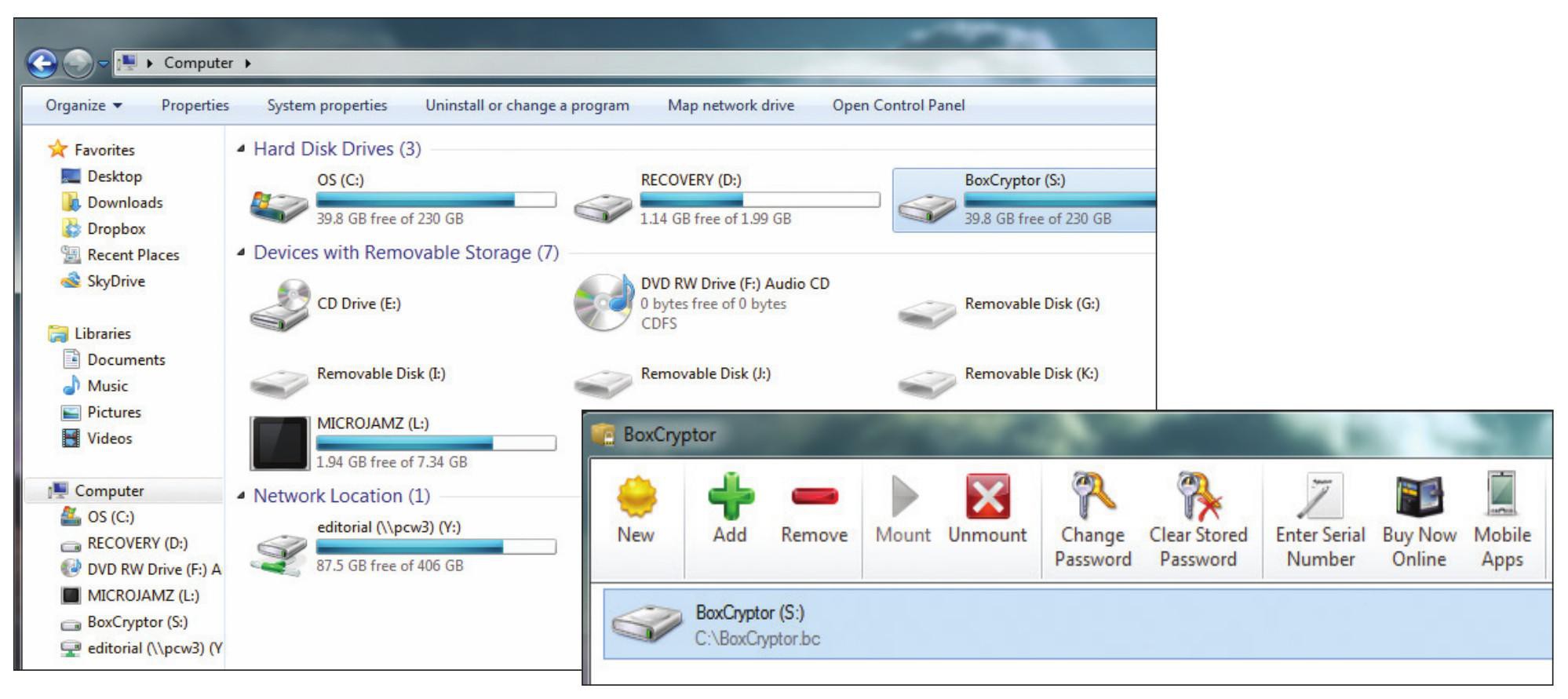
Task: Click Map network drive in toolbar
Action: coord(731,105)
